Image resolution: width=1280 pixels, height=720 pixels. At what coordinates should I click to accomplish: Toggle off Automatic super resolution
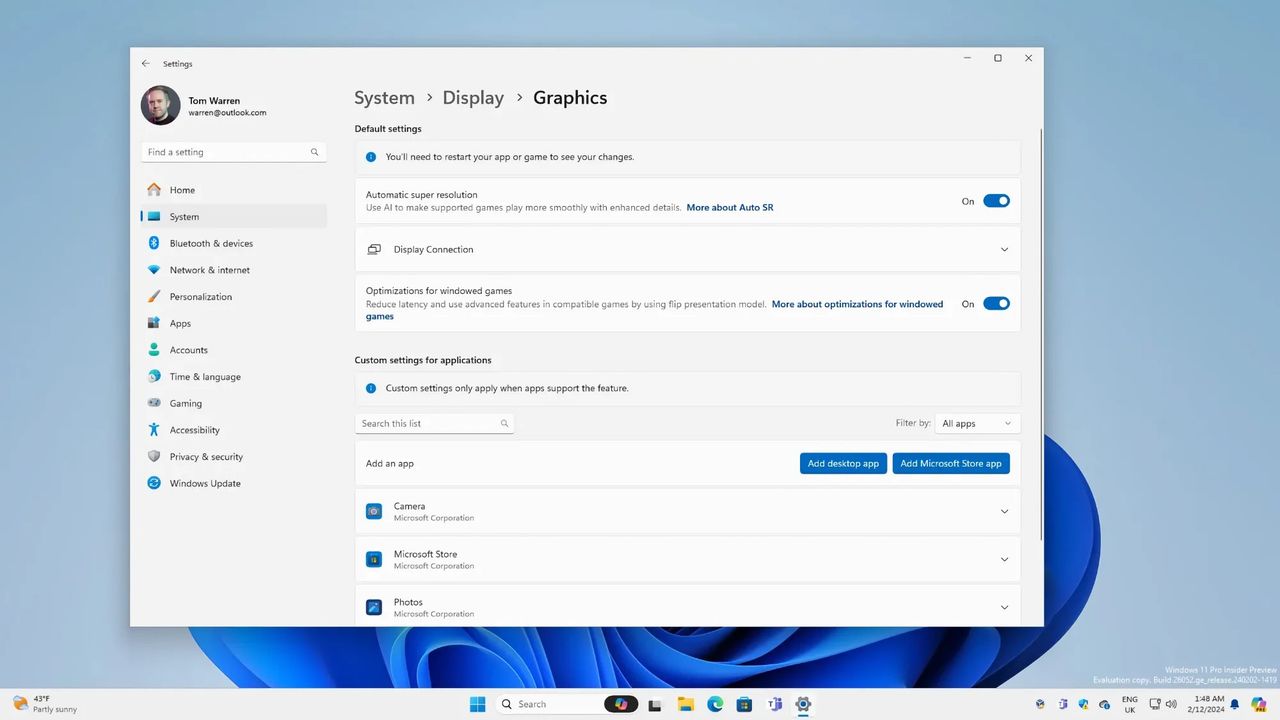(996, 200)
